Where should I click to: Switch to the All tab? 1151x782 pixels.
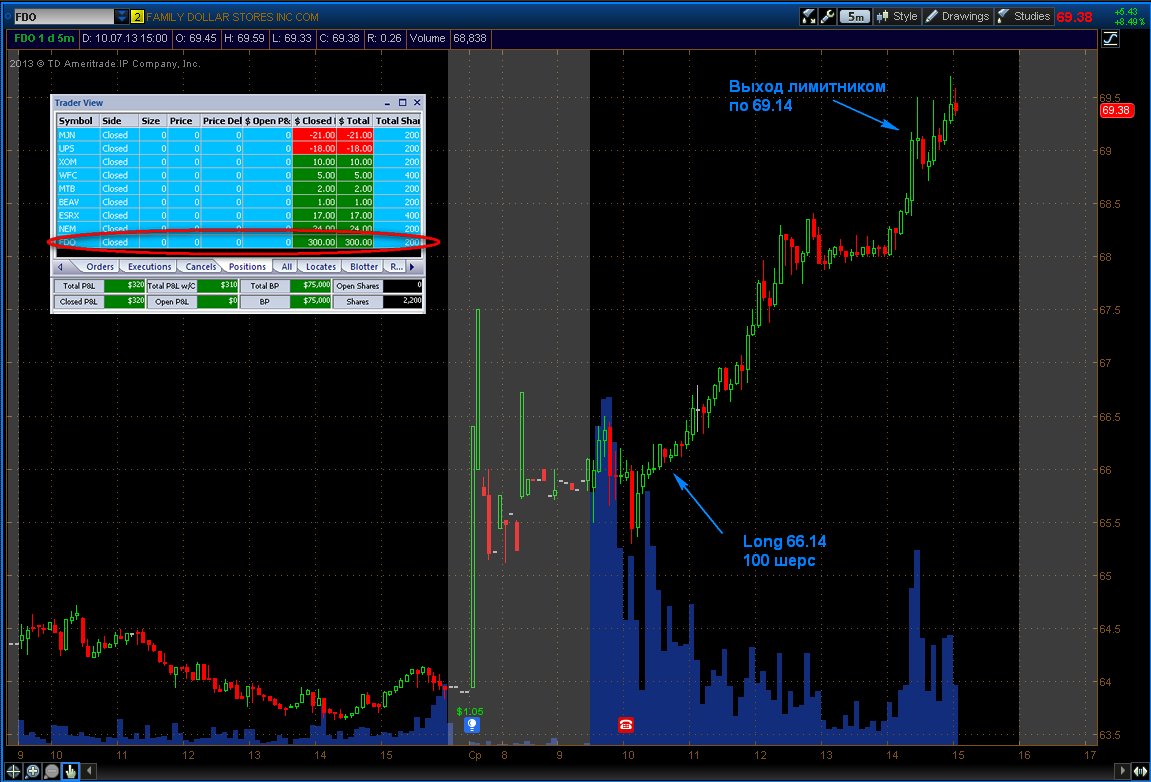[x=286, y=267]
